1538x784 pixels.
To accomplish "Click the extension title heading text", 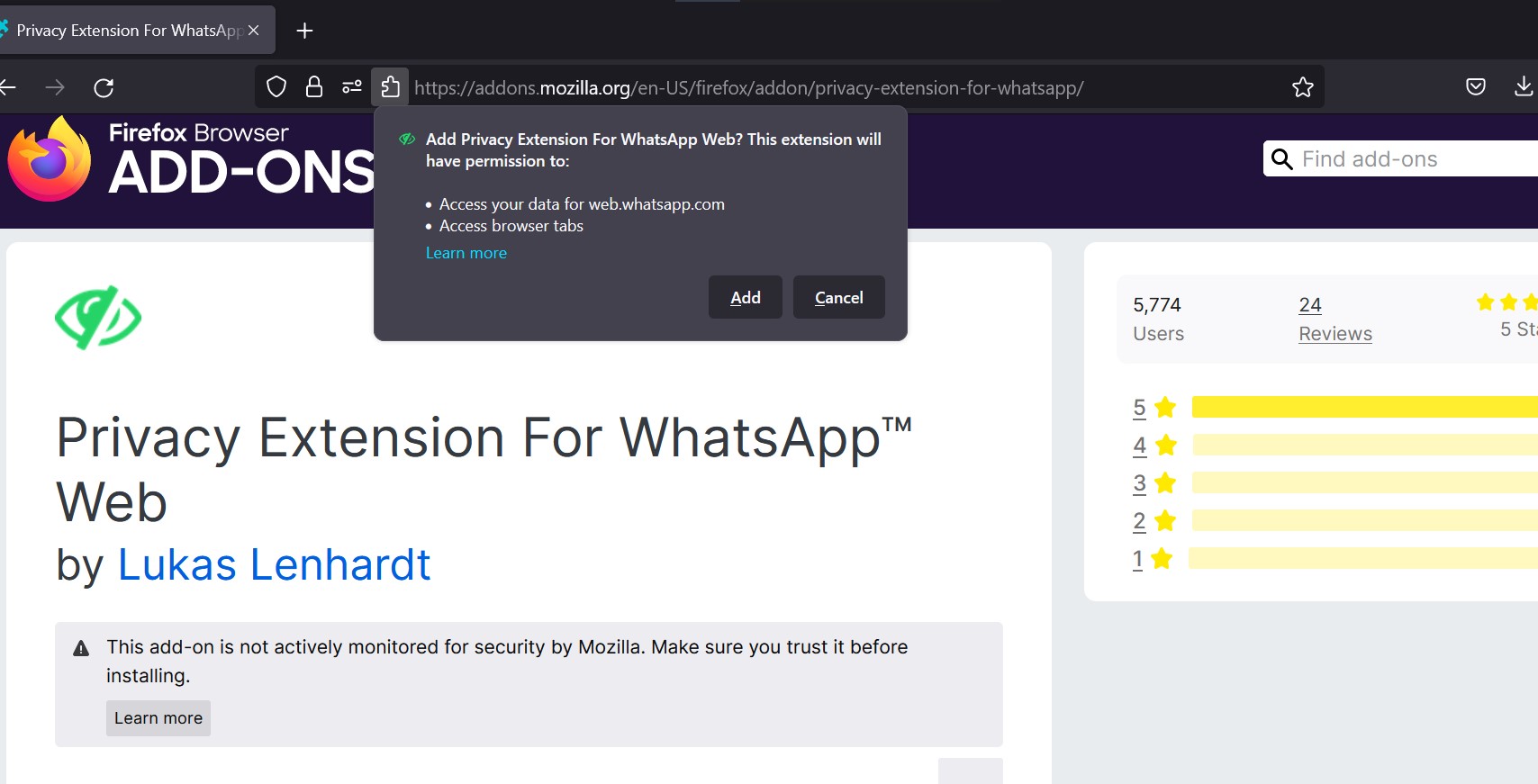I will (x=484, y=469).
